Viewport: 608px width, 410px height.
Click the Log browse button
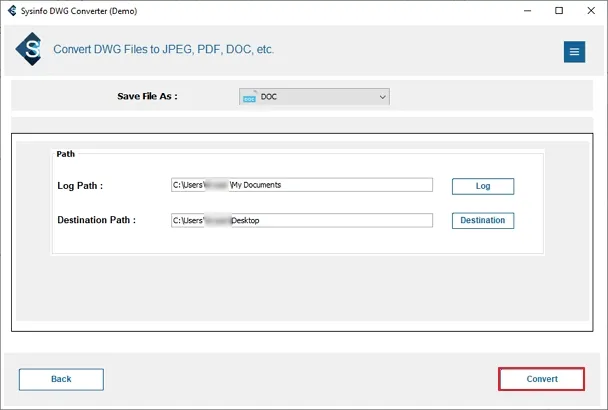[483, 186]
